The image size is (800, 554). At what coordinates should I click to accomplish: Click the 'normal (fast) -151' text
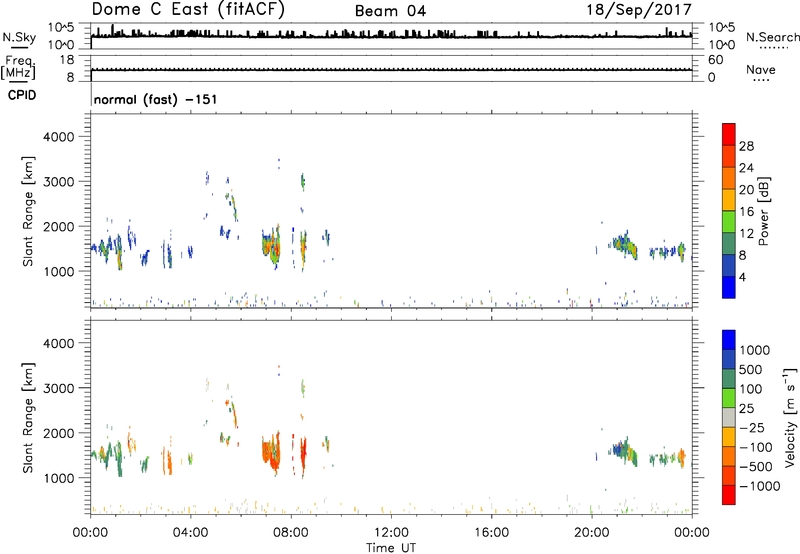[x=156, y=99]
